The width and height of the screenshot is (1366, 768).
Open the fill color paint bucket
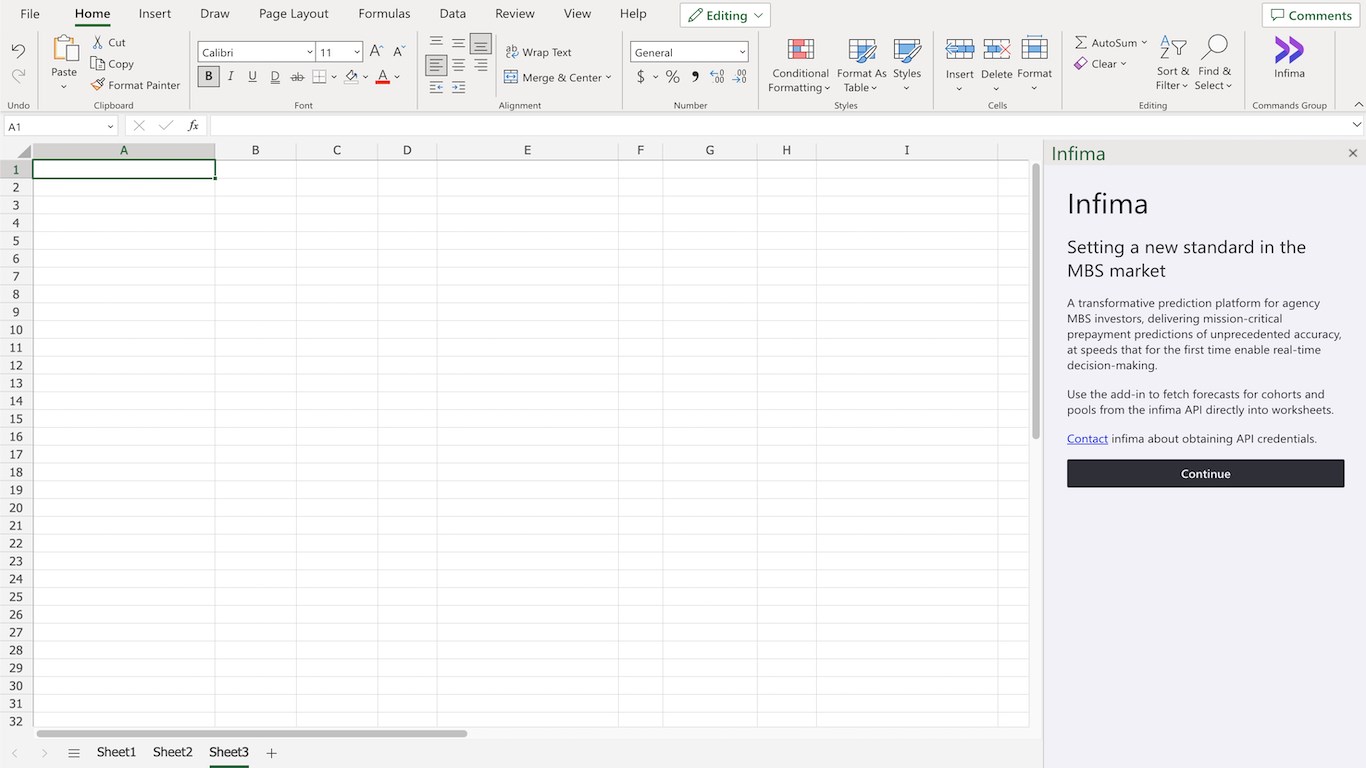(x=351, y=77)
